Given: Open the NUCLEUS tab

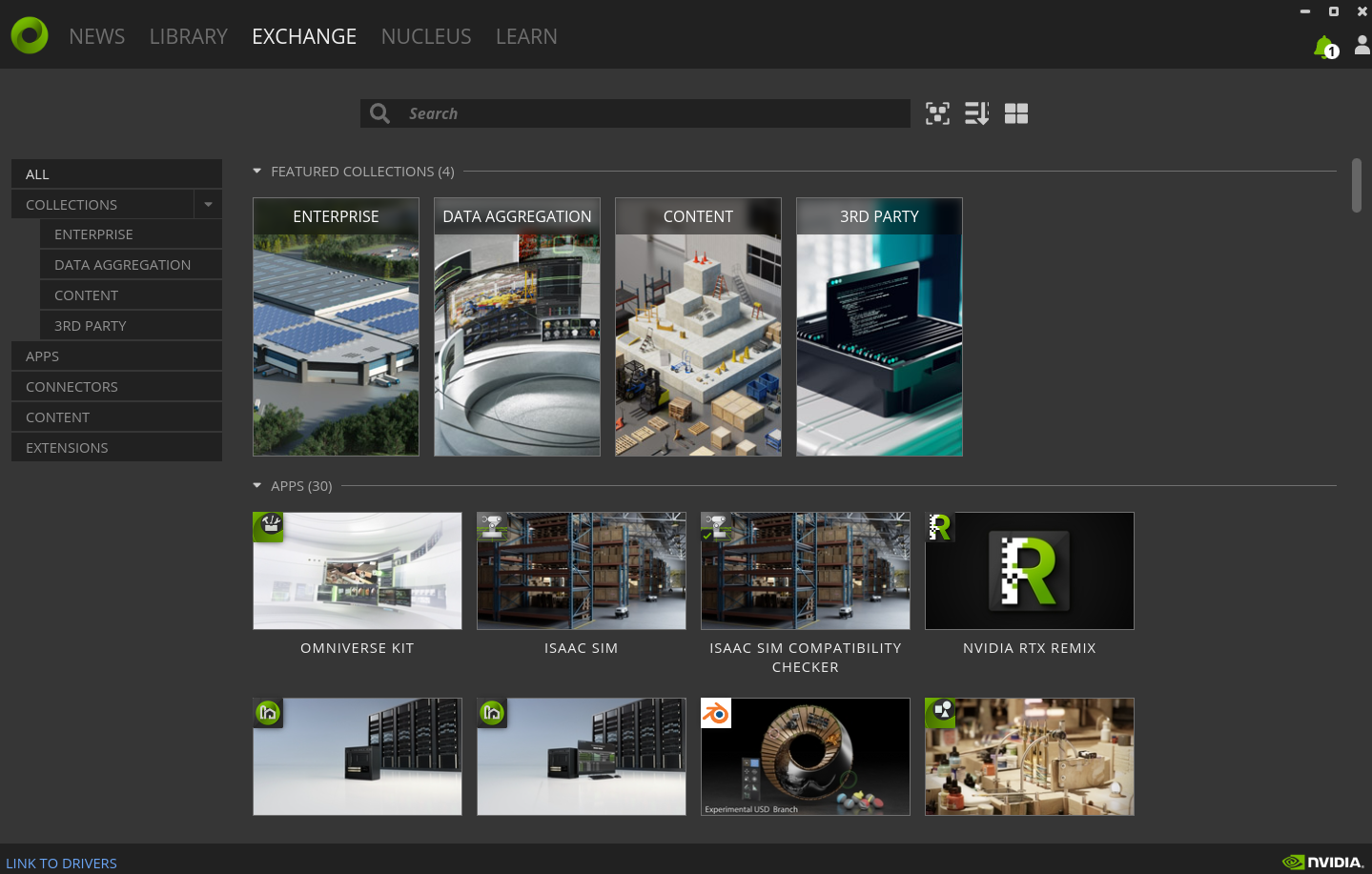Looking at the screenshot, I should point(426,36).
